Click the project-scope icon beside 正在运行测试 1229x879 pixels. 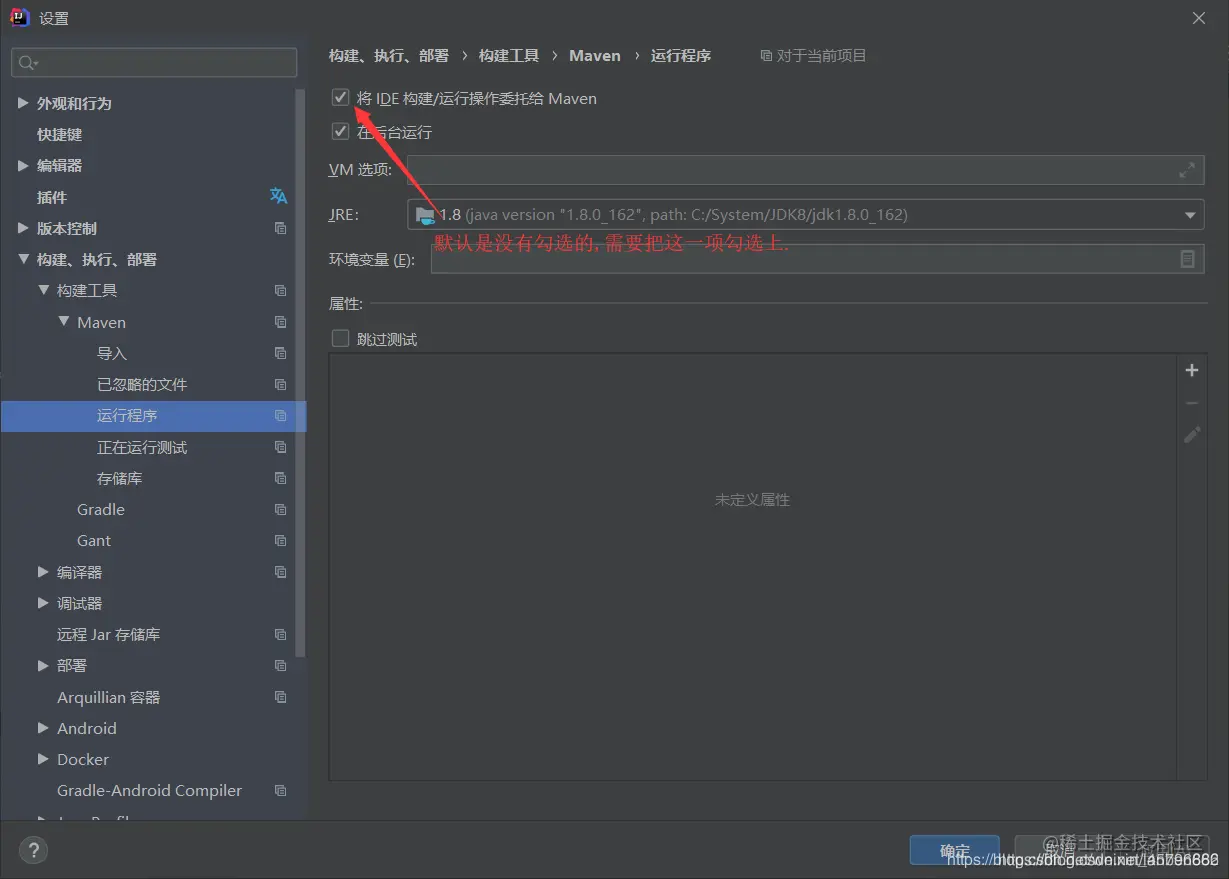(x=280, y=447)
